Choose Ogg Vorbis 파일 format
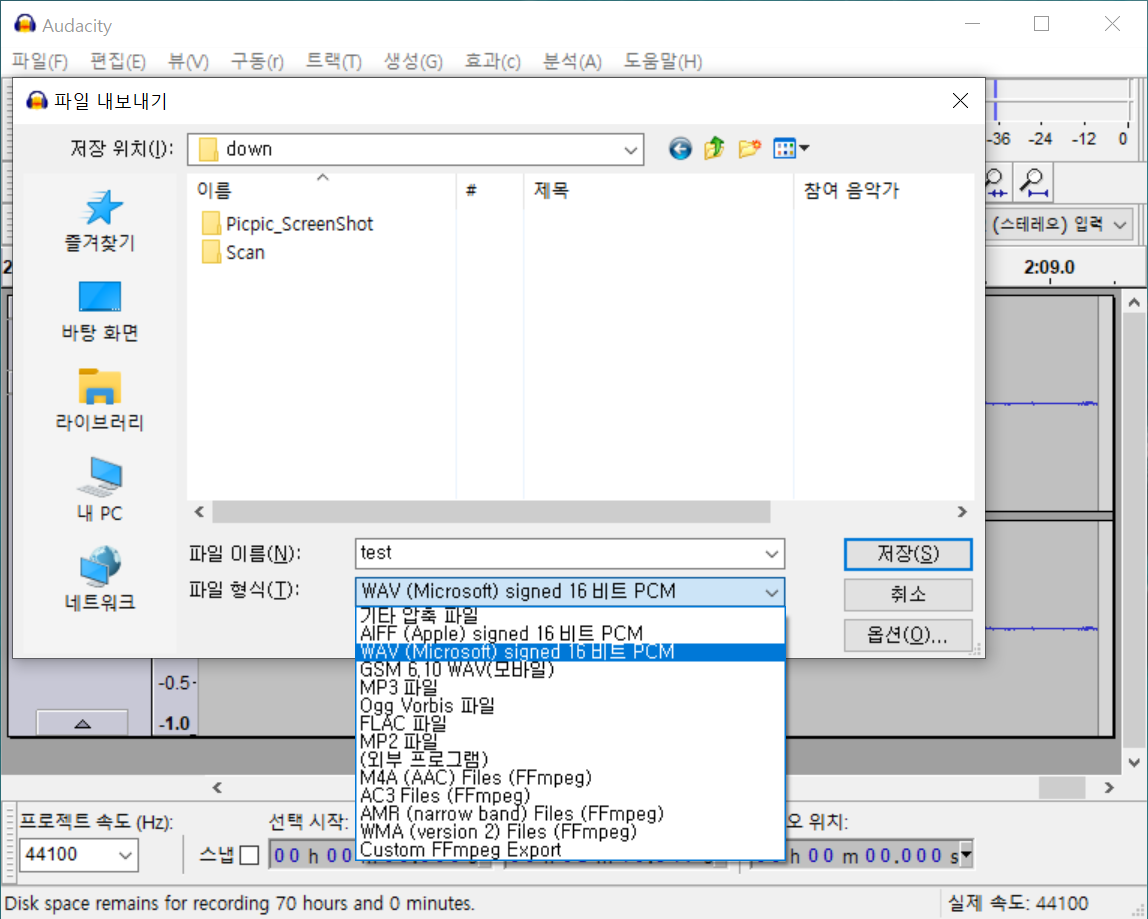 [x=570, y=706]
